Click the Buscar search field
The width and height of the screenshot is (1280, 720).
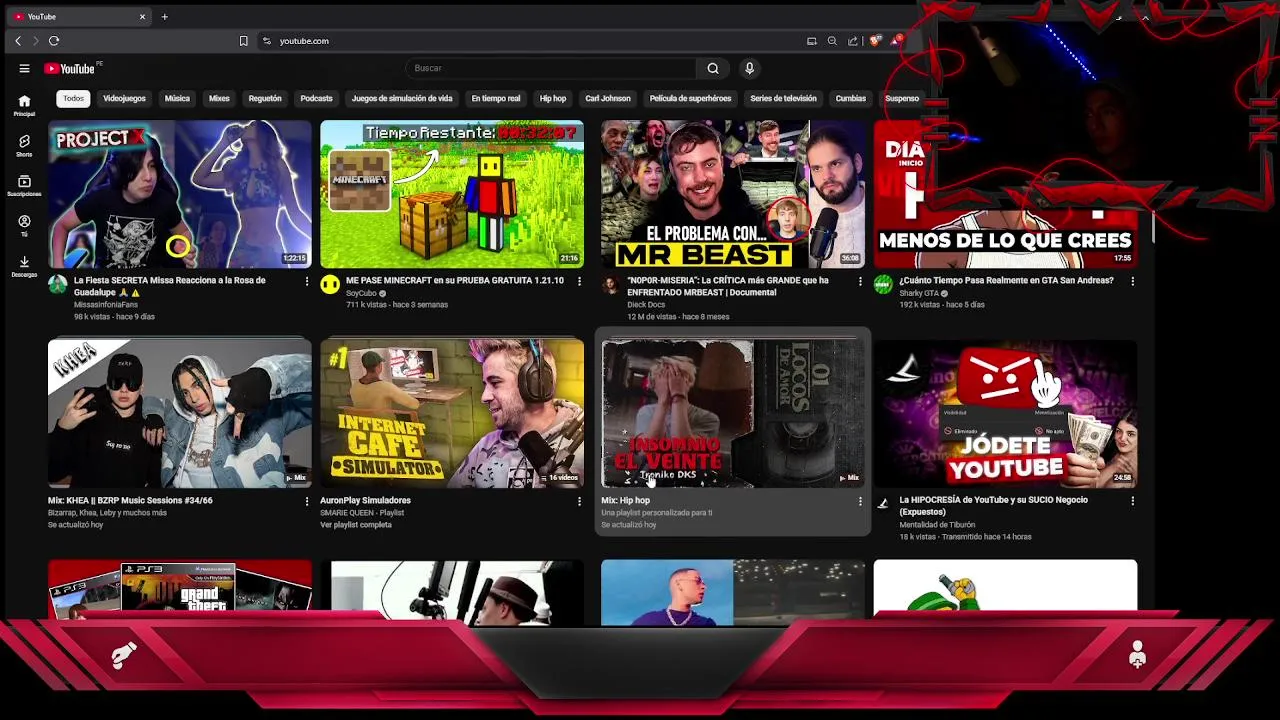[550, 68]
